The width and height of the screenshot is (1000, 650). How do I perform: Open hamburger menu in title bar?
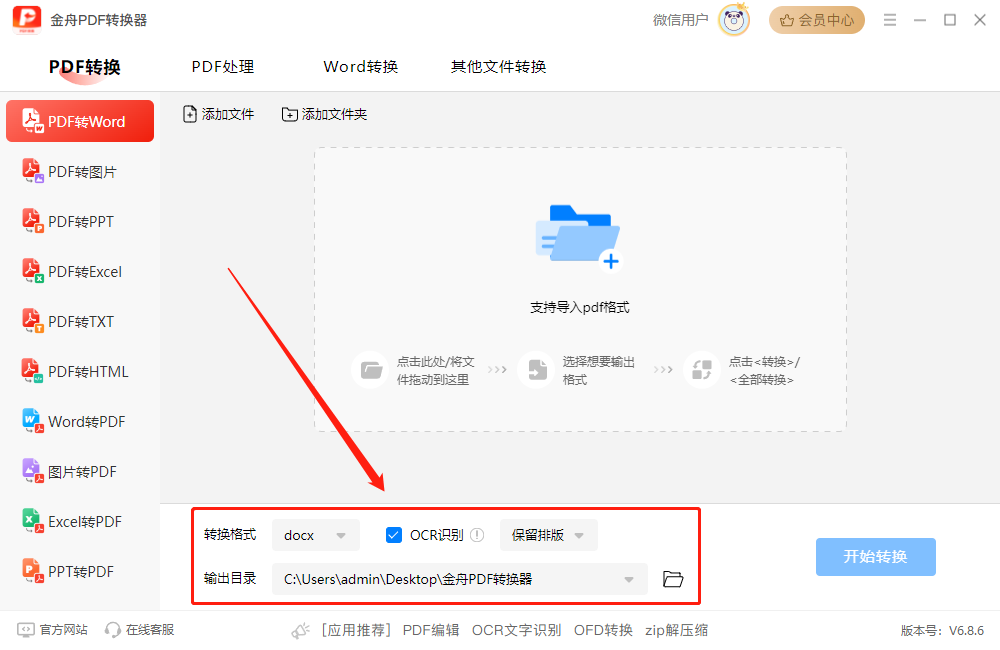click(x=890, y=20)
